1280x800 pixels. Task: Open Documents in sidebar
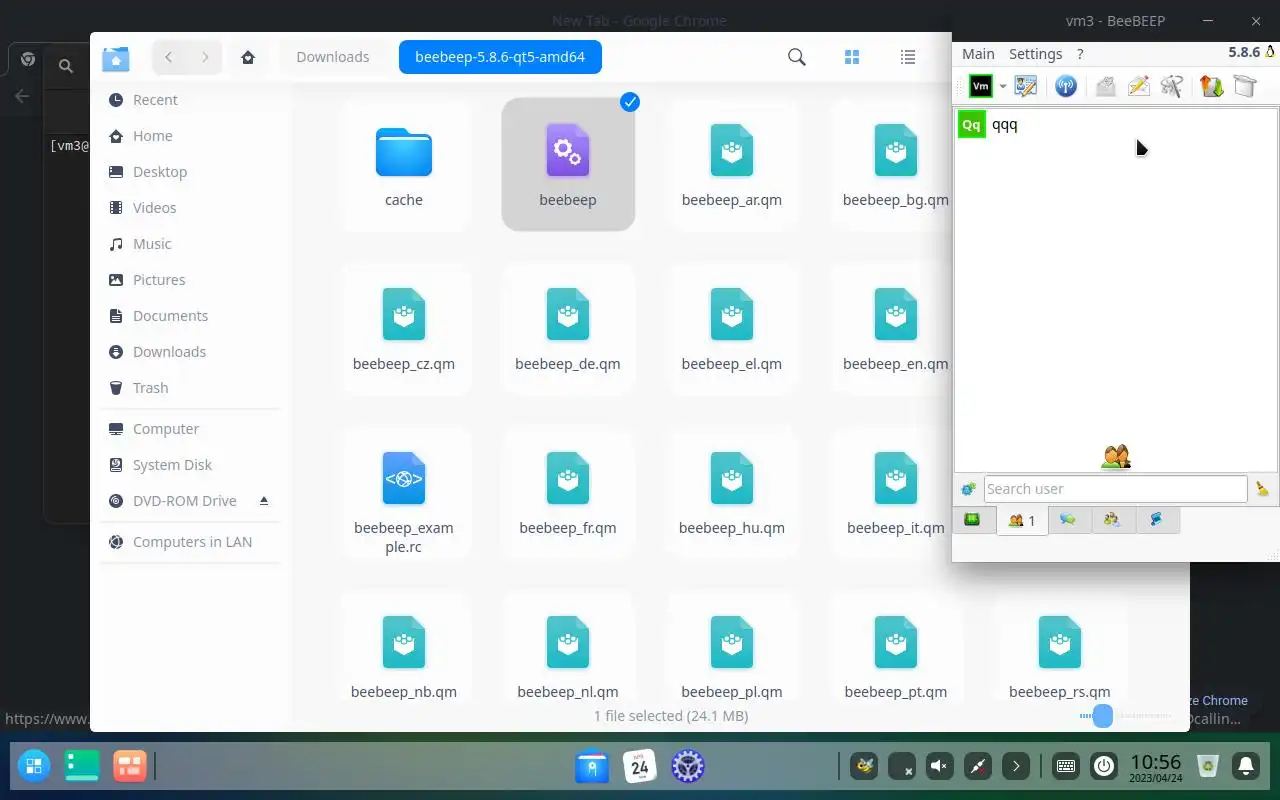[x=190, y=316]
